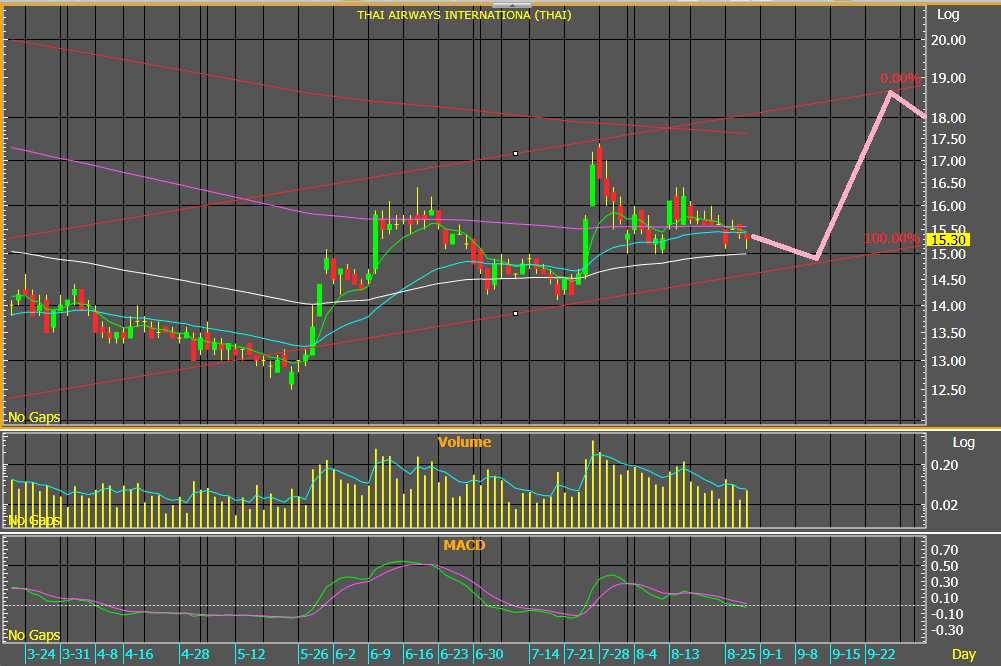
Task: Select the 7-21 date marker
Action: point(580,655)
